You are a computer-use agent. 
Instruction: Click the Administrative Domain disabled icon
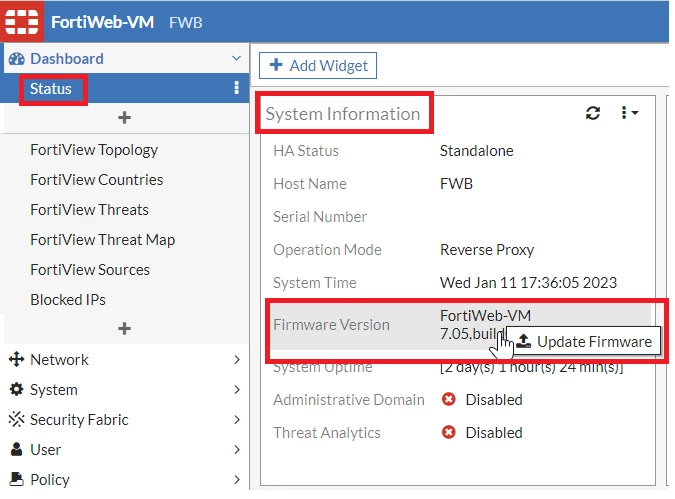tap(449, 399)
